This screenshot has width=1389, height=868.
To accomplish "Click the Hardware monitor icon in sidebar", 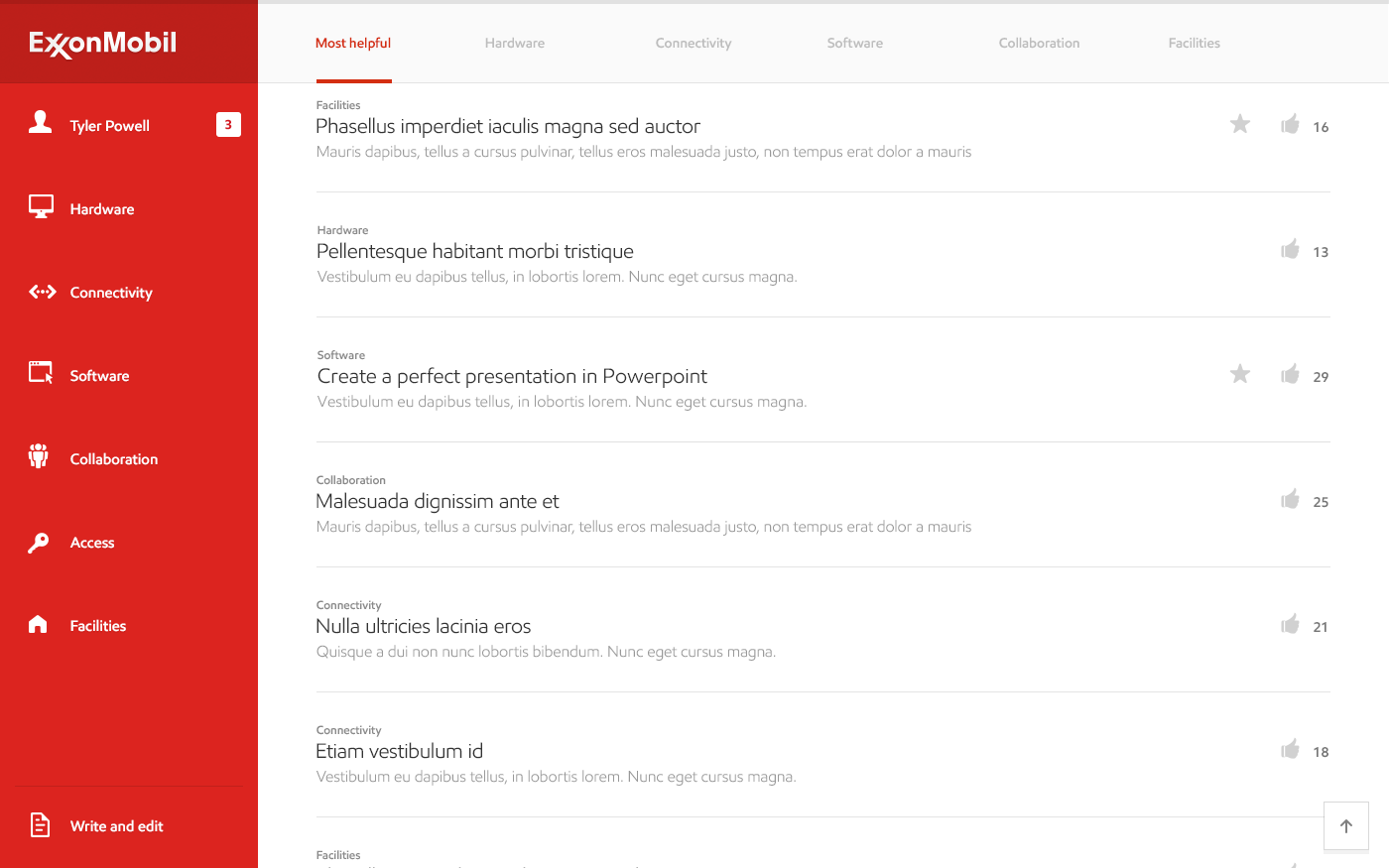I will [x=41, y=206].
